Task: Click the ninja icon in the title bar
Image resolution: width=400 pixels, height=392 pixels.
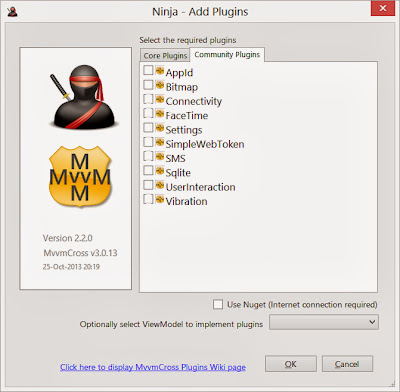Action: (12, 12)
